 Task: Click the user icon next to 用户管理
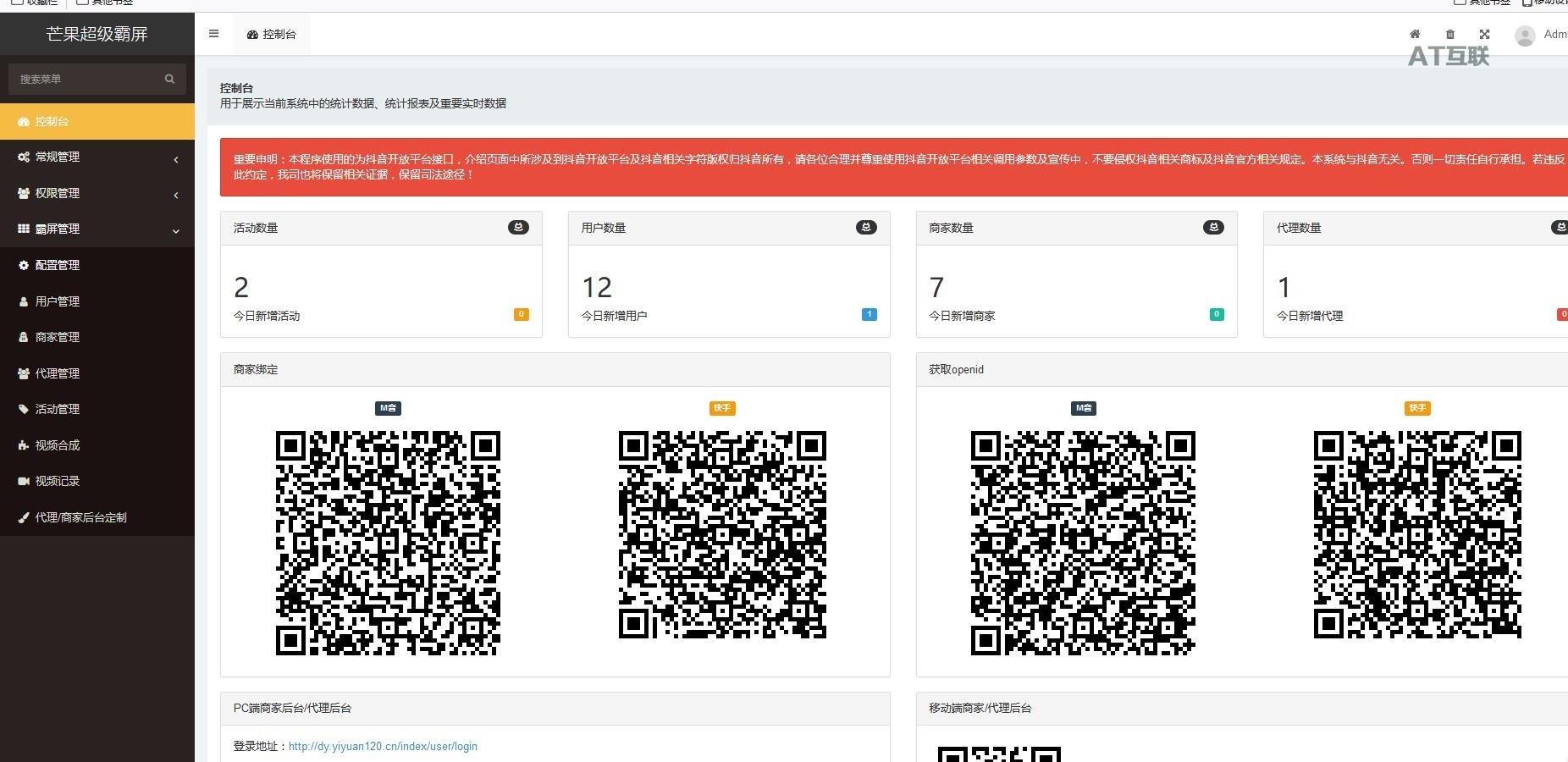tap(24, 302)
